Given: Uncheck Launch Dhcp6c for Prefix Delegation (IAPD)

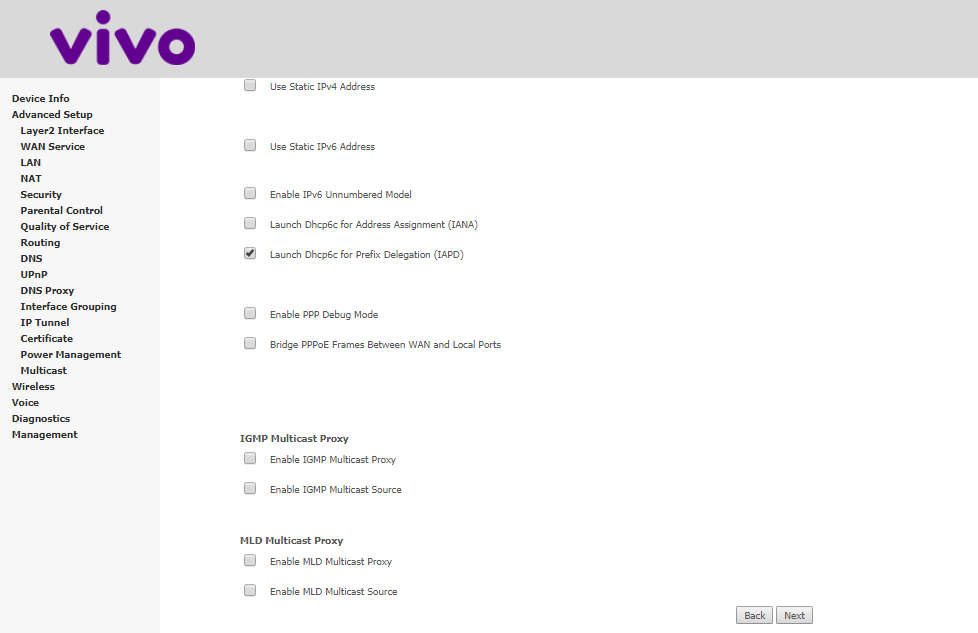Looking at the screenshot, I should pyautogui.click(x=250, y=253).
